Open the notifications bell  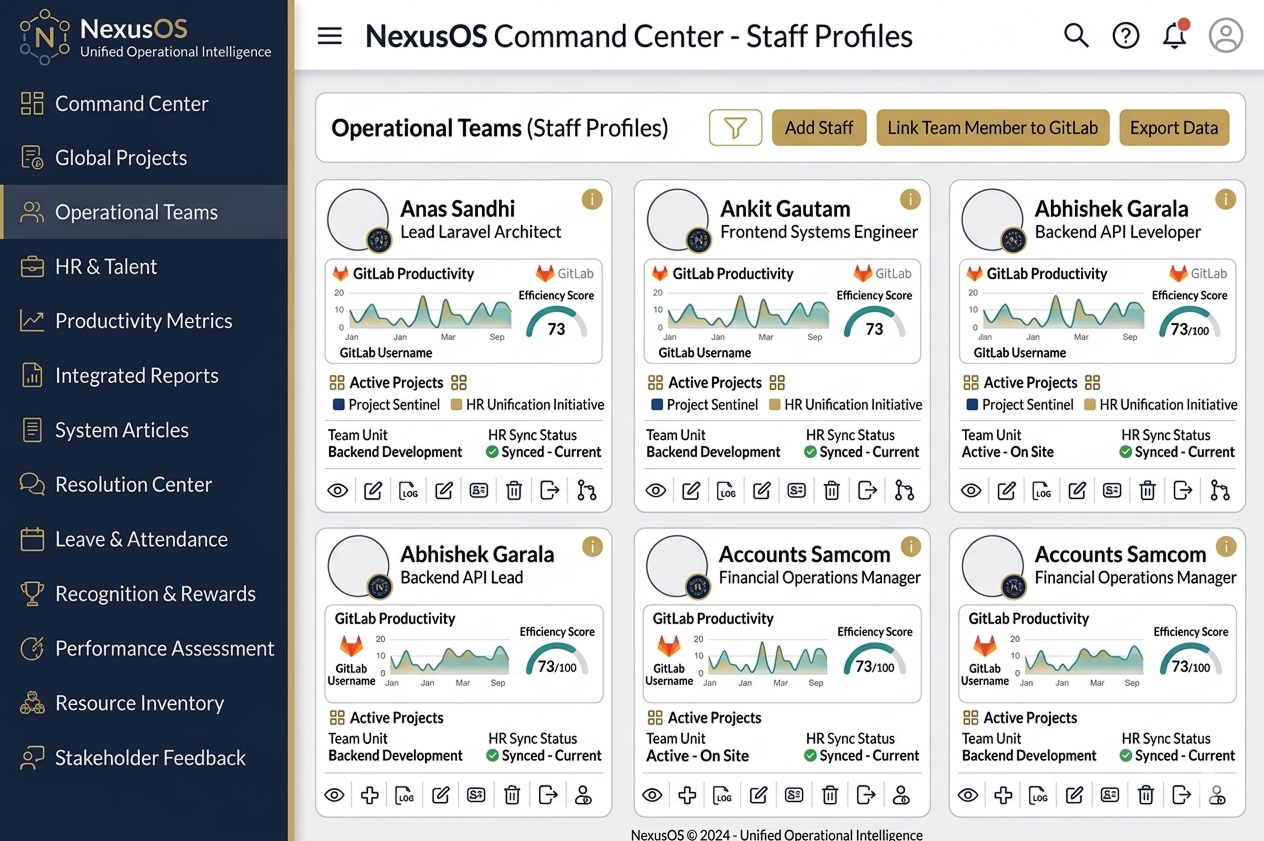pos(1175,36)
